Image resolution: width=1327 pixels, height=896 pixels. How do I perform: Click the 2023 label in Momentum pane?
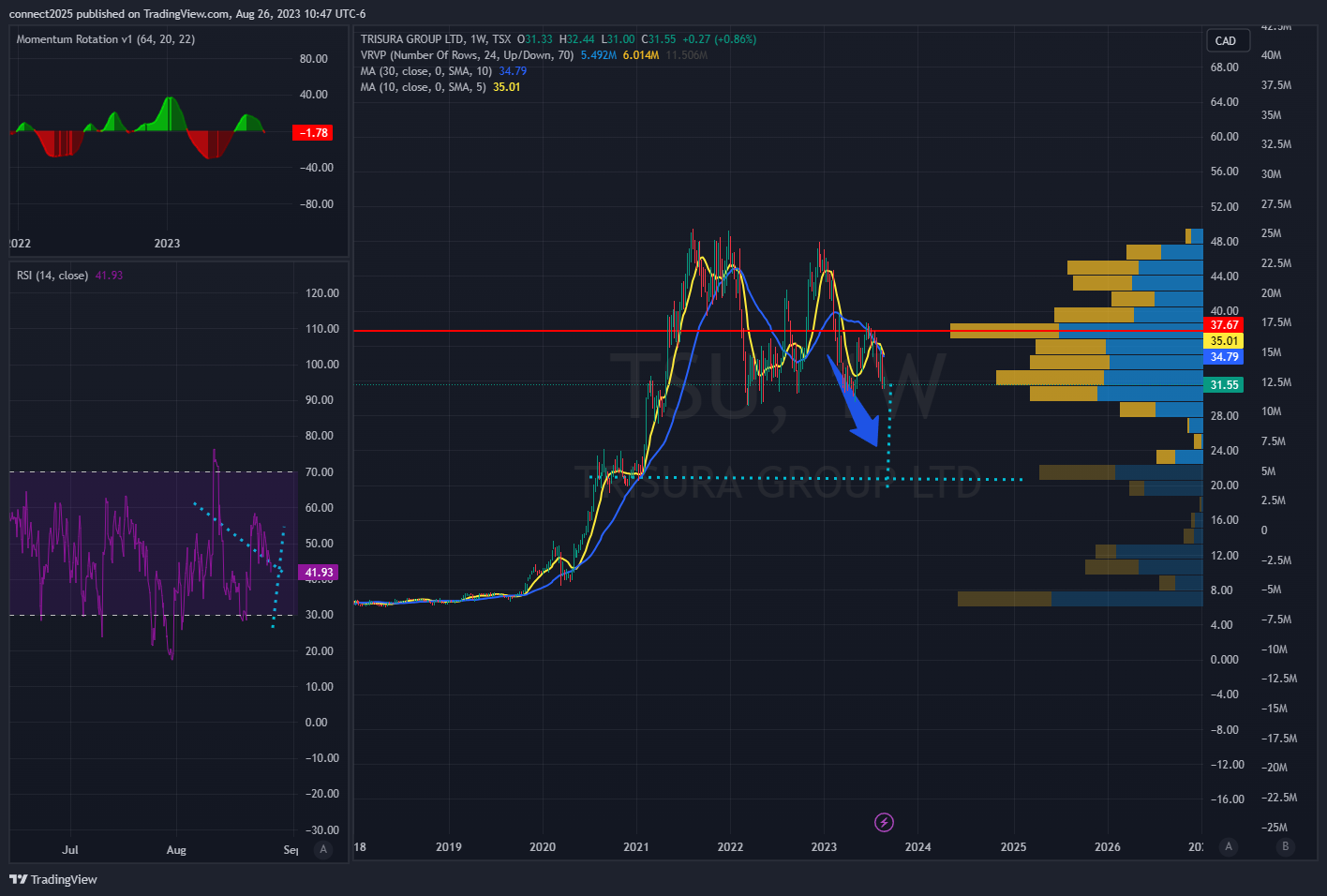[167, 244]
